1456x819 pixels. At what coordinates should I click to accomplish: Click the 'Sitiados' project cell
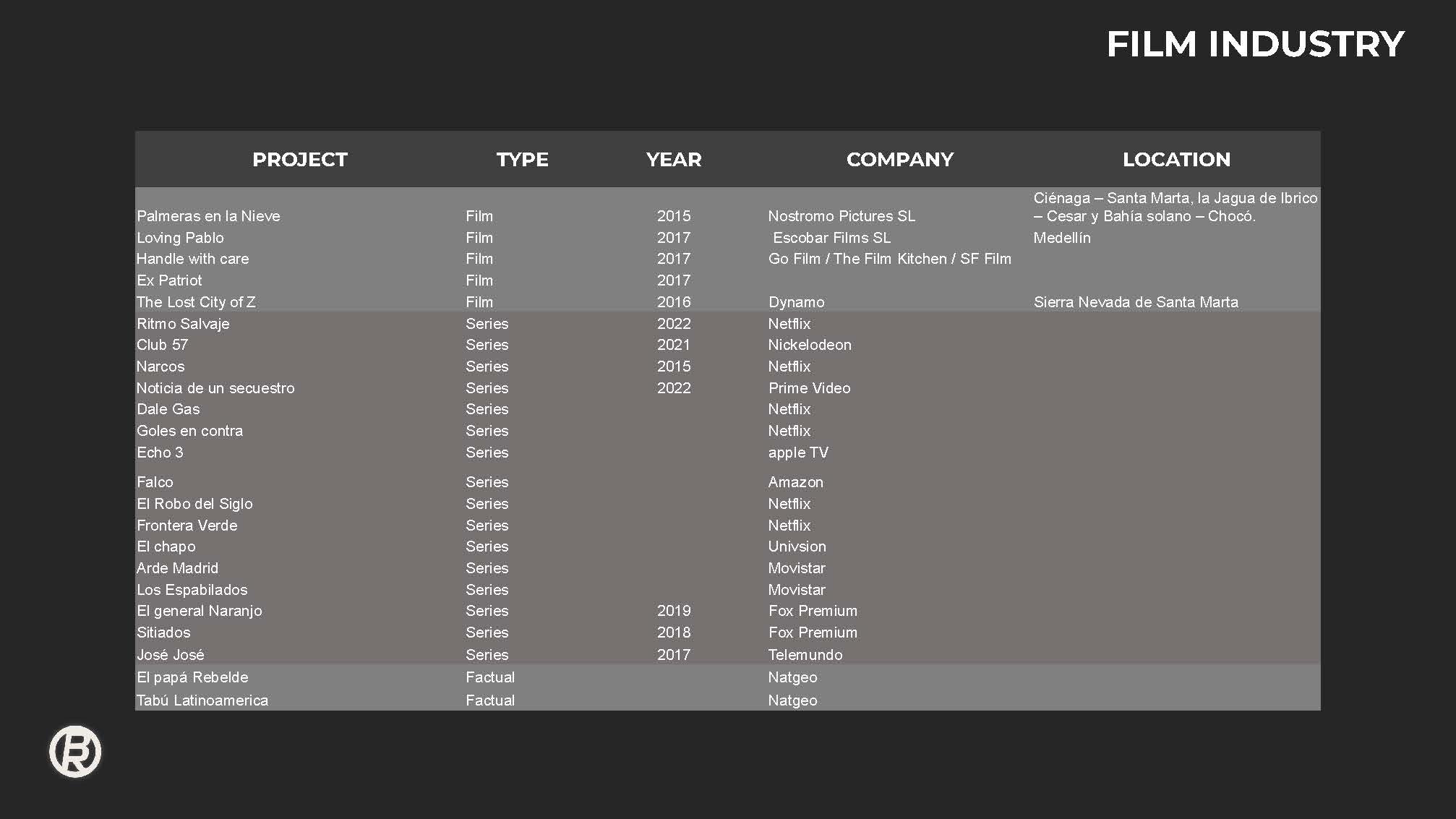point(163,633)
